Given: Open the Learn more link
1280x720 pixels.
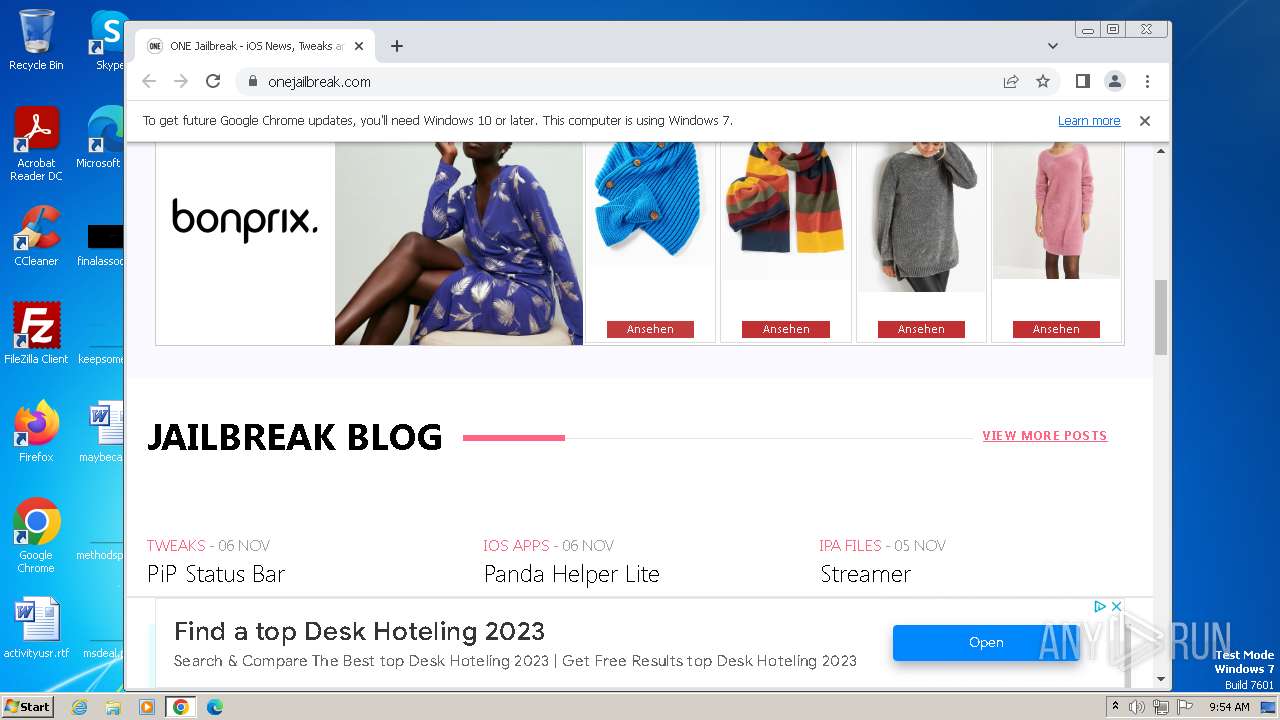Looking at the screenshot, I should 1089,121.
